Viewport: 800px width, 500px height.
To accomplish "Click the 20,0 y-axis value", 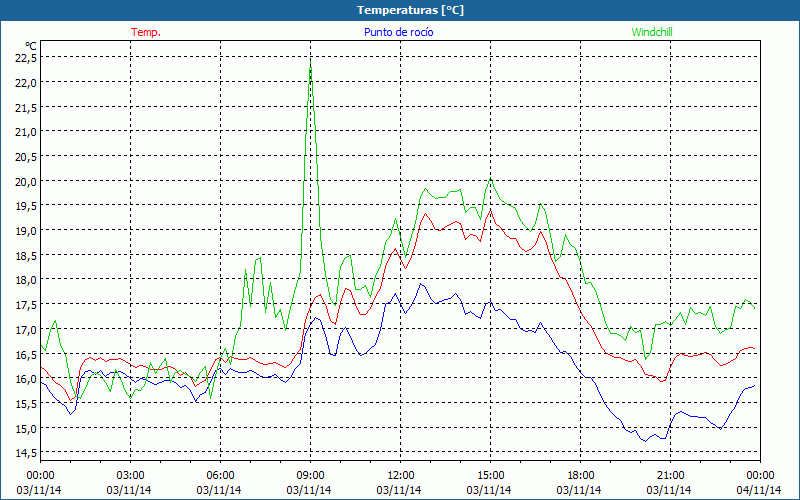I will [x=26, y=181].
